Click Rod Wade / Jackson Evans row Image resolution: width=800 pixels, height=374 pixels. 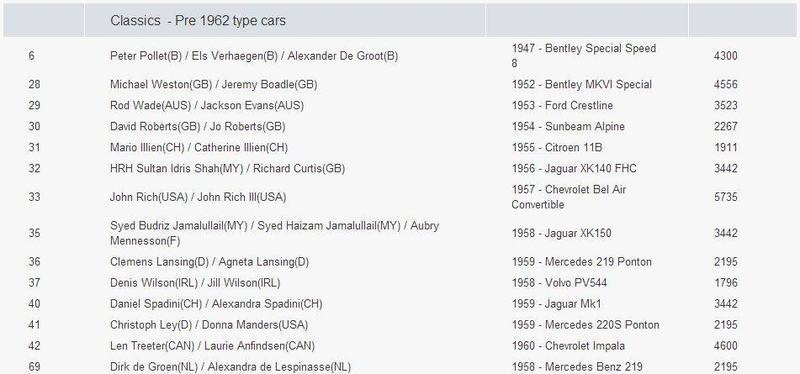(207, 106)
